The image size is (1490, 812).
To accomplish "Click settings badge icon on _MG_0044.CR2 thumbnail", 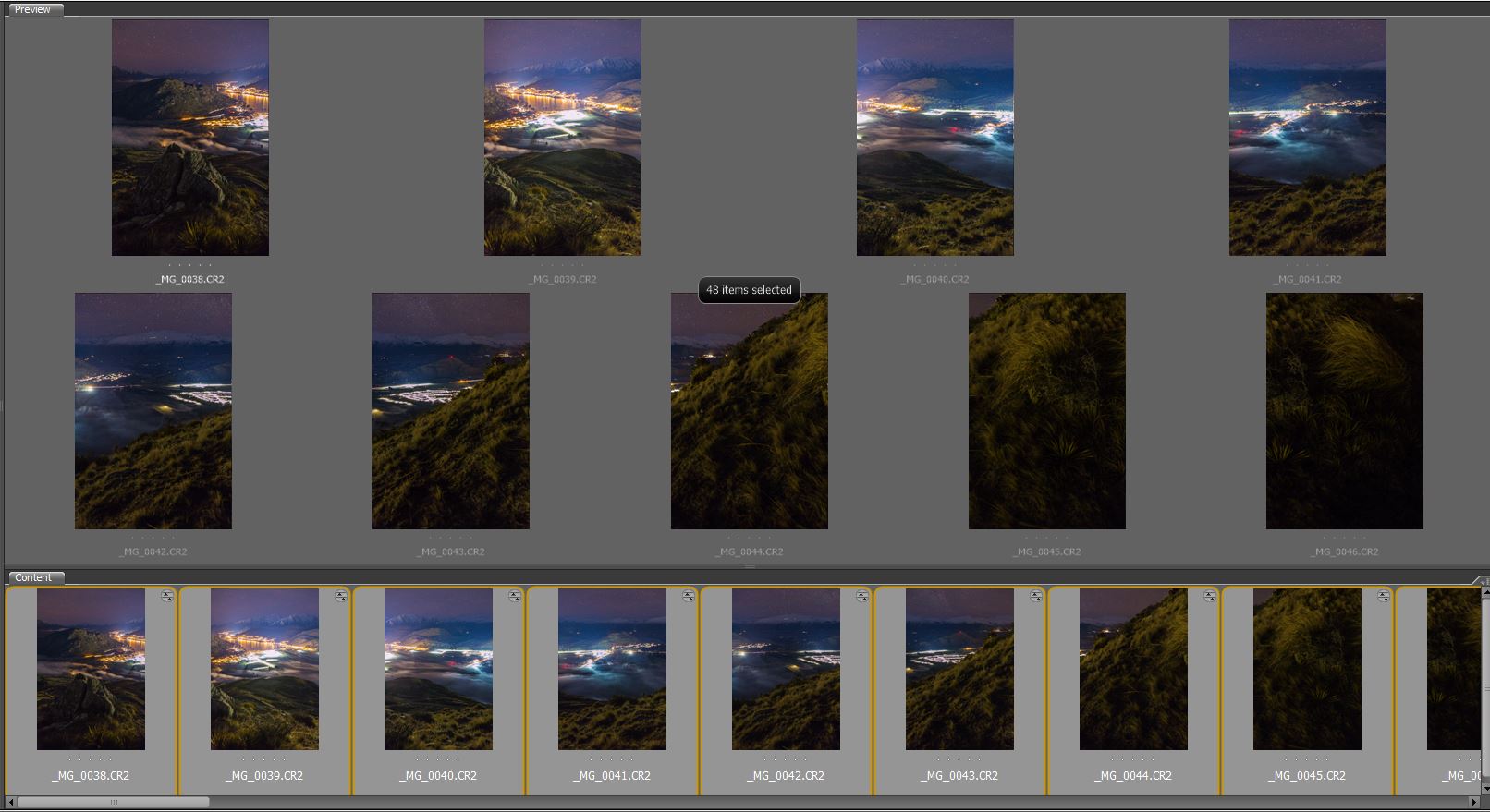I will [1210, 597].
